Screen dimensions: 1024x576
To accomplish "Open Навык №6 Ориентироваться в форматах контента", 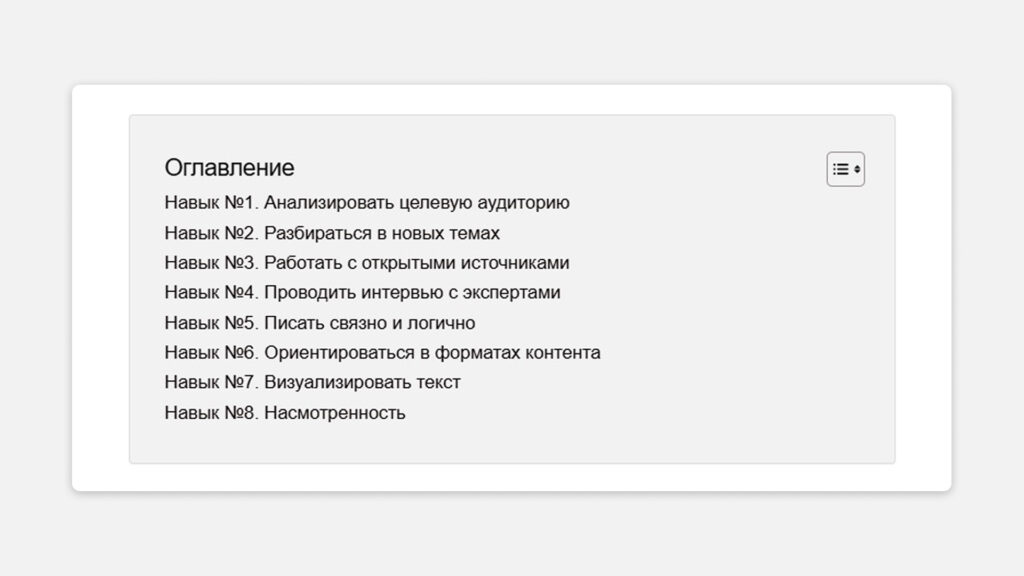I will pos(382,353).
